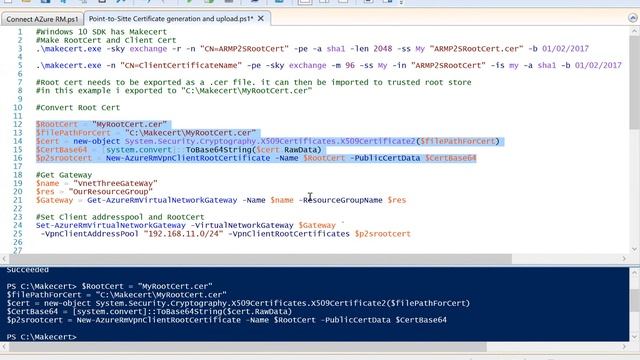The width and height of the screenshot is (640, 360).
Task: Click the script pane scroll-up arrow
Action: (635, 31)
